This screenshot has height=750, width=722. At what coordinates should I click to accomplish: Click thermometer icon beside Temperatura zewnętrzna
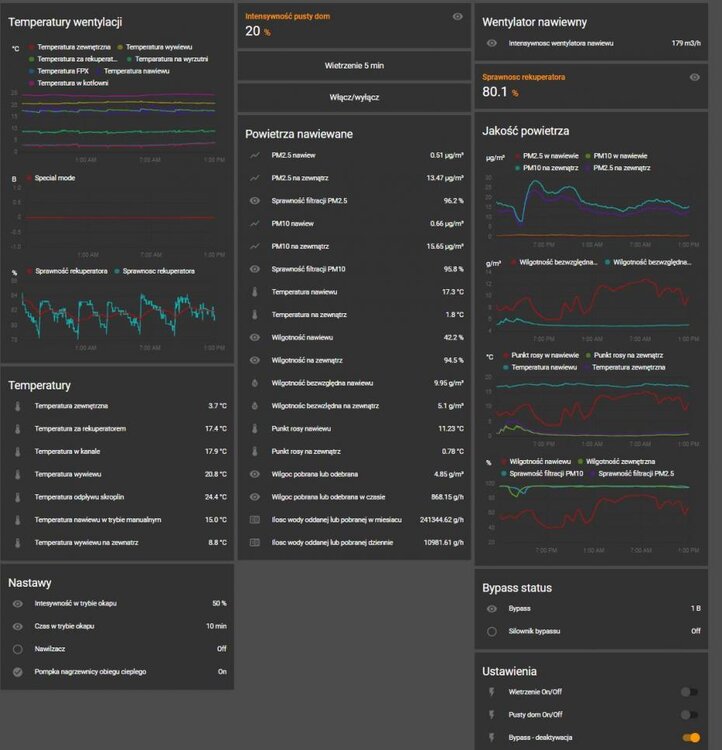(17, 406)
